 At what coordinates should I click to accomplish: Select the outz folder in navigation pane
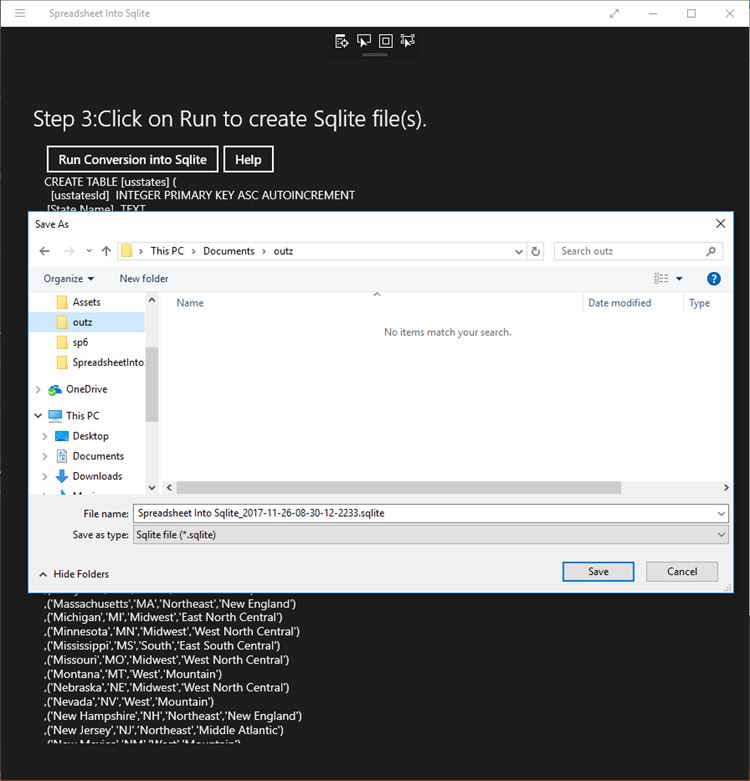[x=82, y=322]
